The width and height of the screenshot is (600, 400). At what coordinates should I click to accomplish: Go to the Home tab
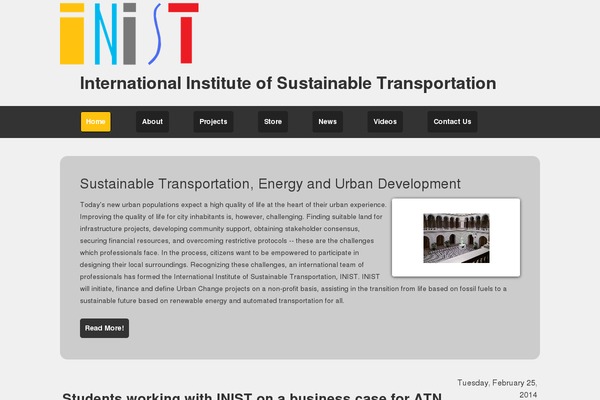tap(96, 122)
